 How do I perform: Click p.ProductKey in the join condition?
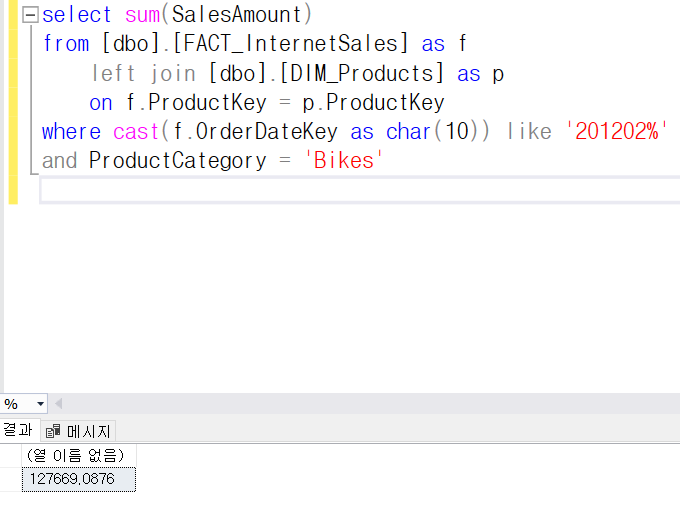click(373, 103)
